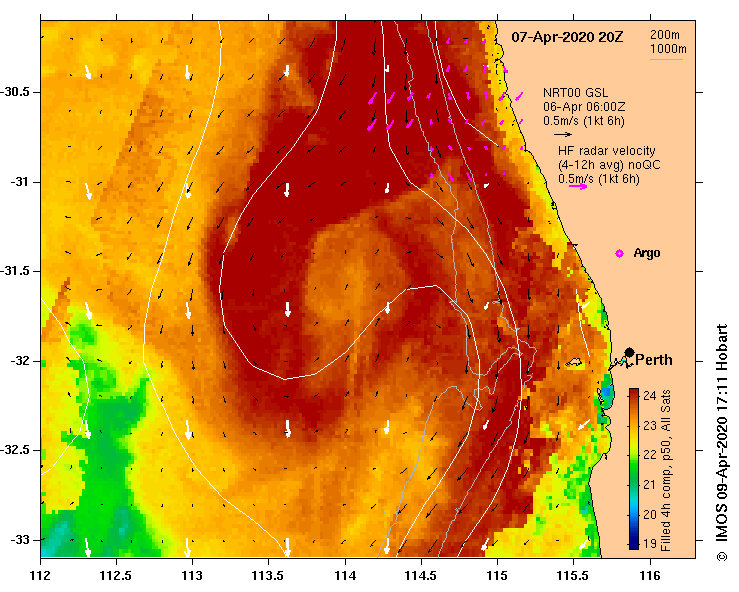Click the (4-12h avg) noQC text
The height and width of the screenshot is (592, 739).
(609, 165)
